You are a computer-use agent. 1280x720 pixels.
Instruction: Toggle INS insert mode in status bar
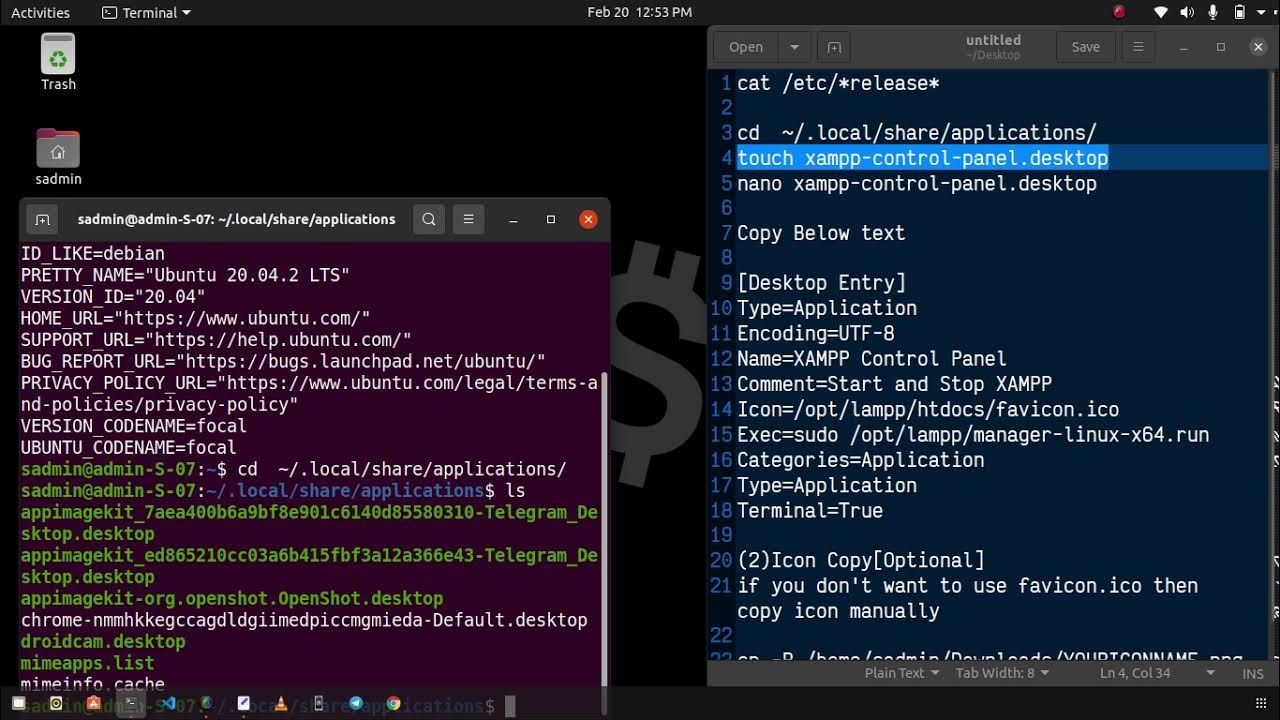1253,673
